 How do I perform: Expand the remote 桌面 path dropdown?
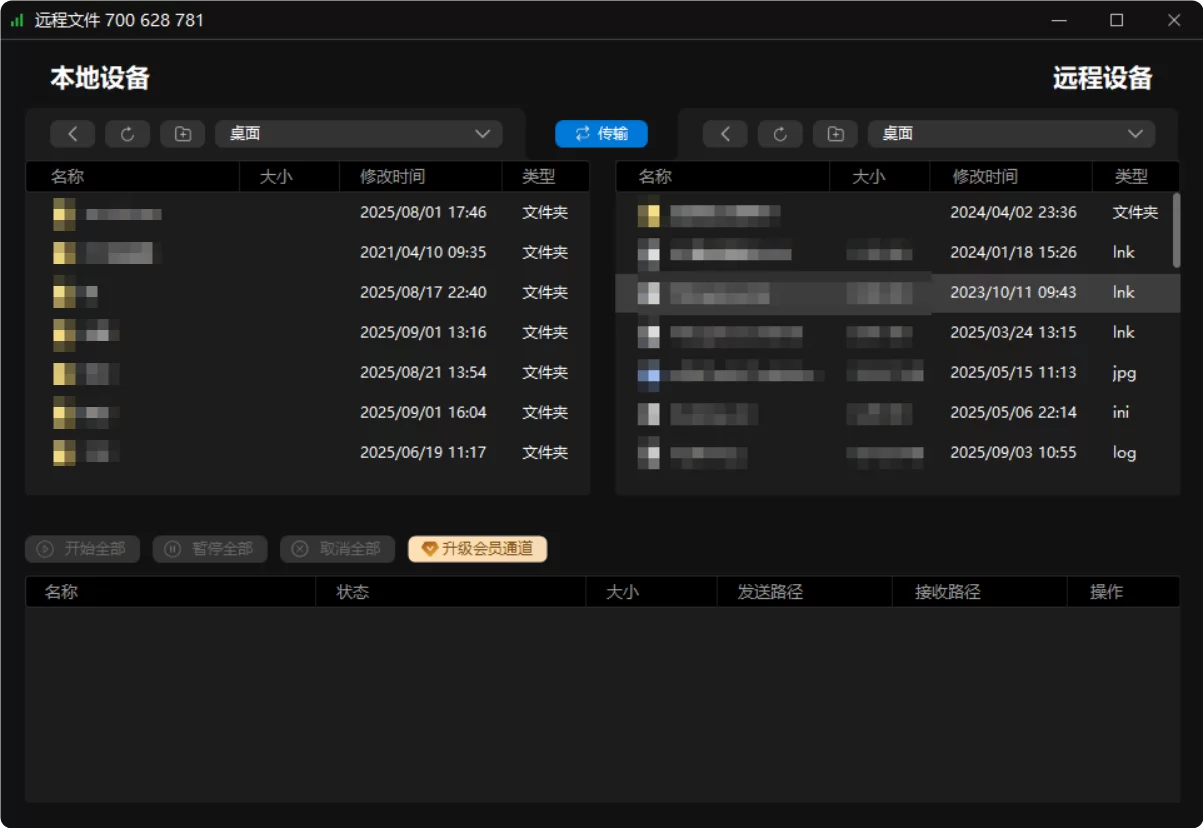(1135, 134)
